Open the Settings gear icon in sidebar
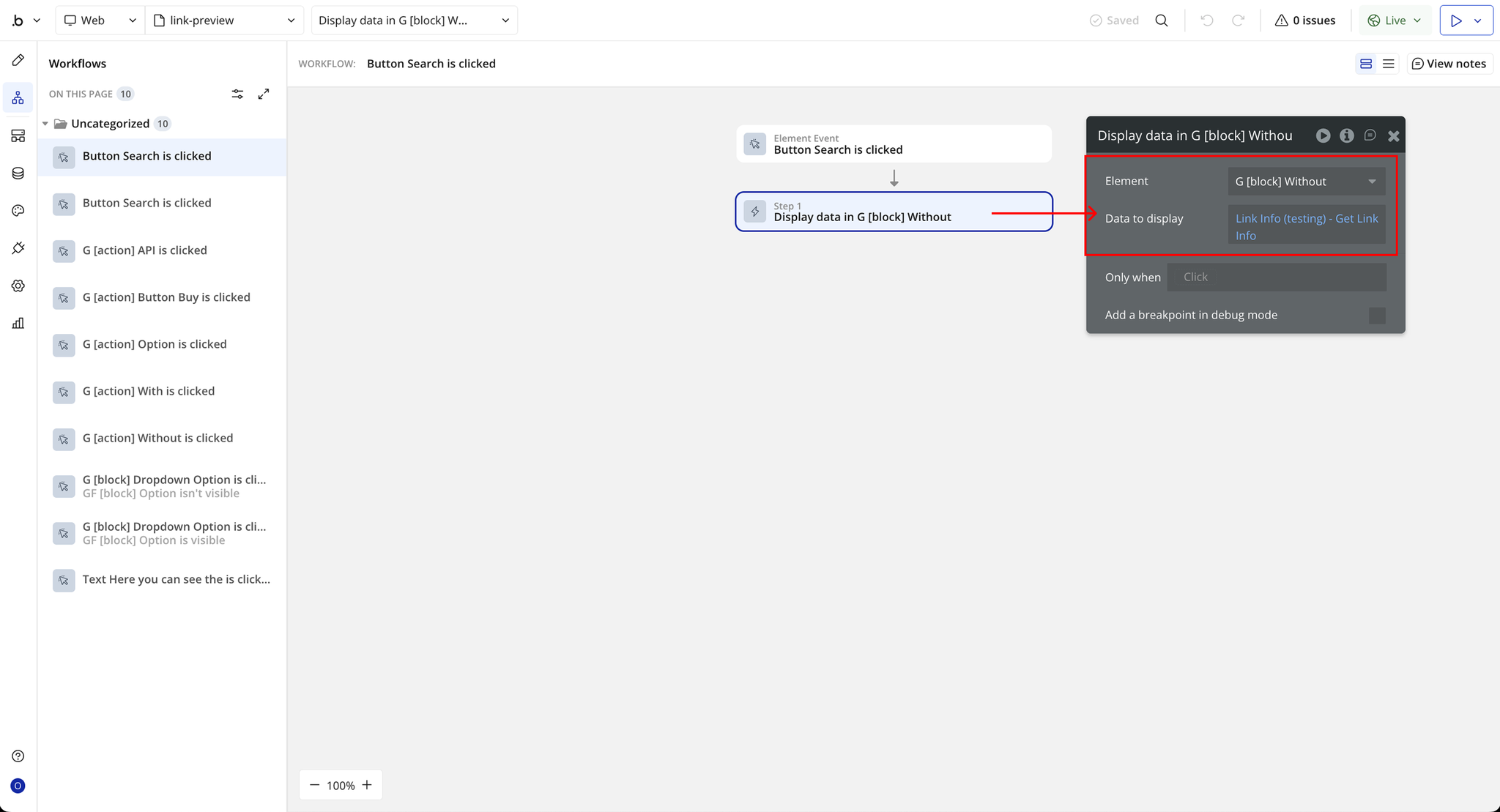 coord(18,286)
